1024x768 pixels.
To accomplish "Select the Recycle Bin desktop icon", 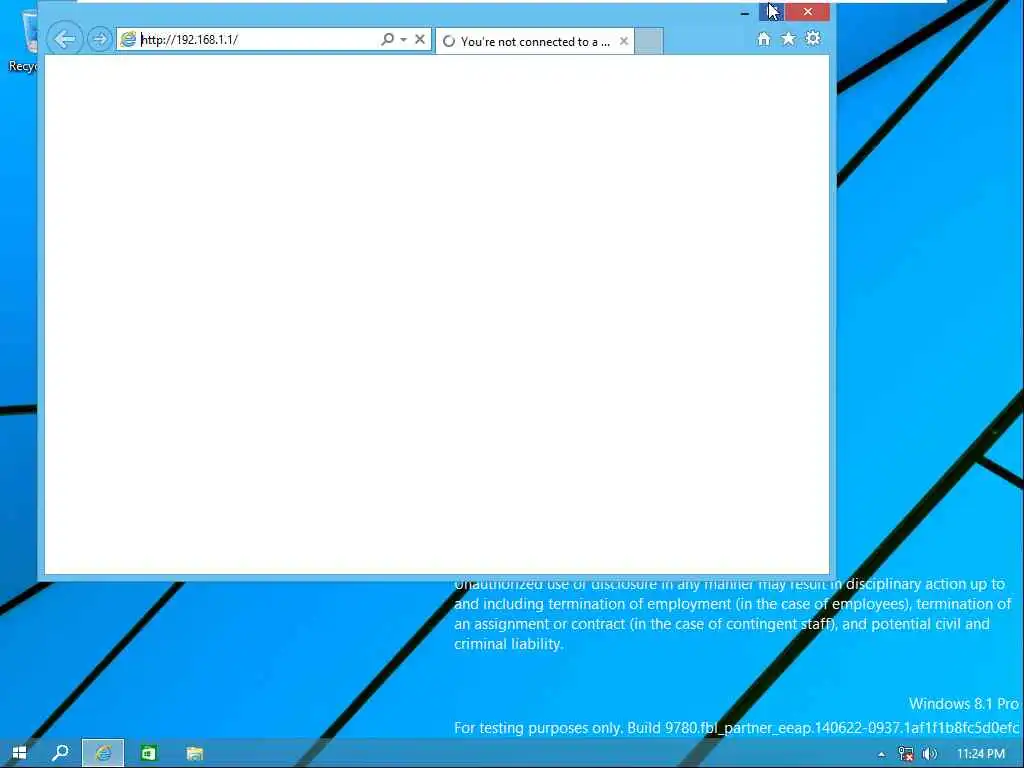I will 25,40.
